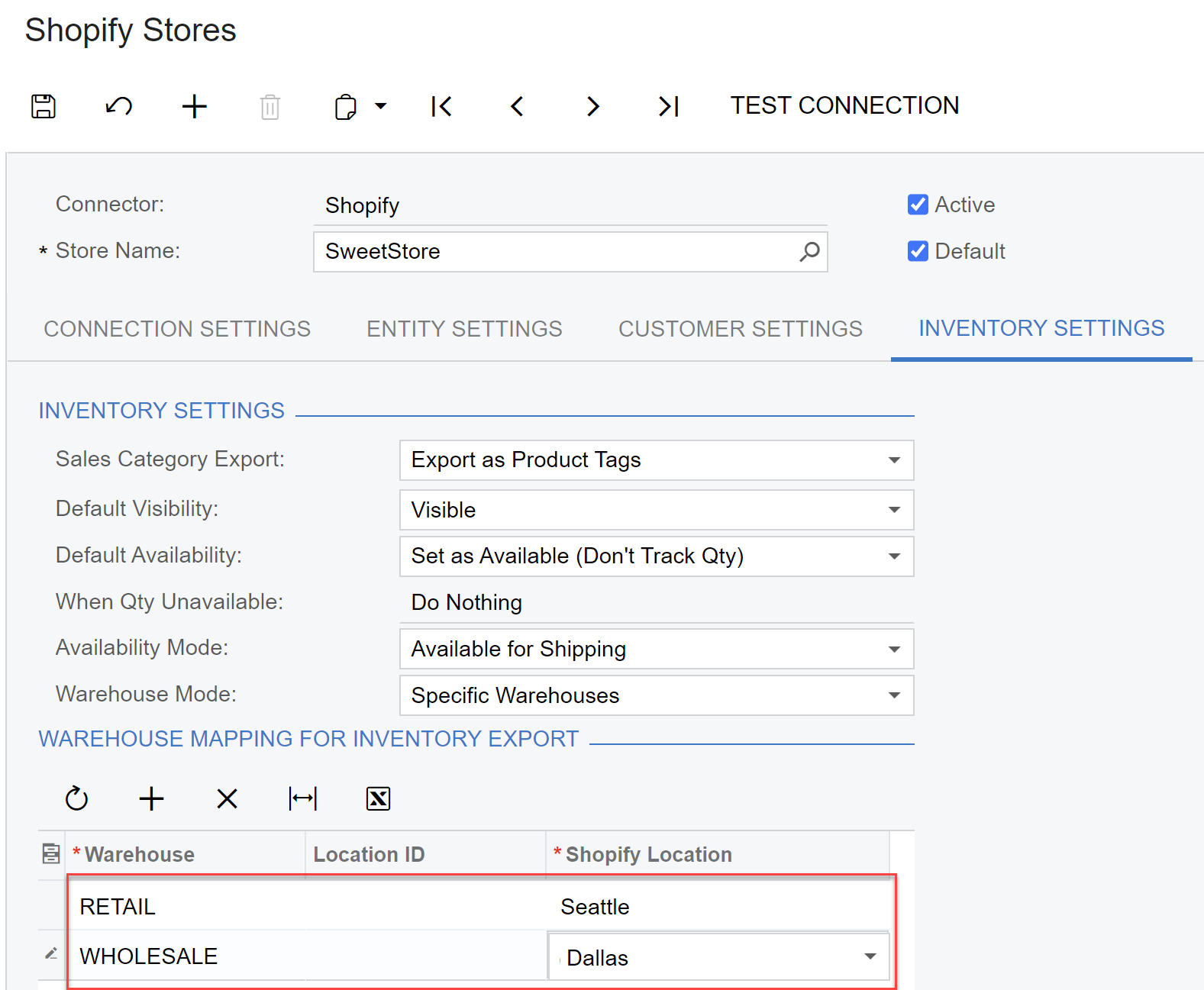This screenshot has height=990, width=1204.
Task: Add a row to warehouse mapping
Action: pyautogui.click(x=152, y=798)
